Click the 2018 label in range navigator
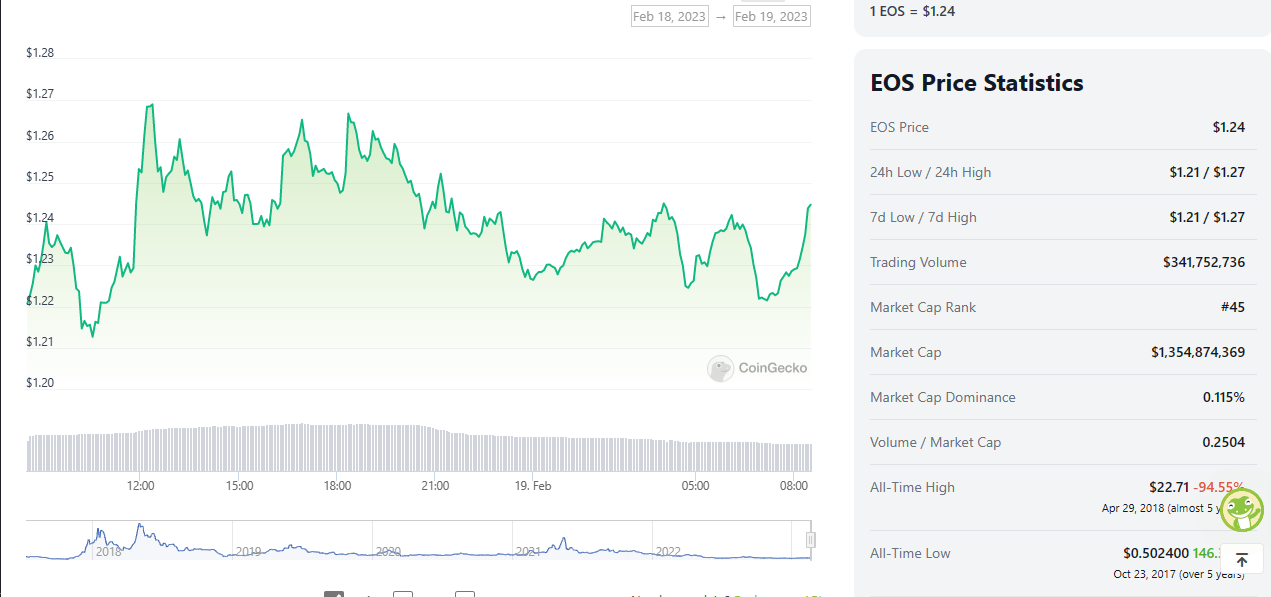Viewport: 1271px width, 597px height. [x=108, y=551]
